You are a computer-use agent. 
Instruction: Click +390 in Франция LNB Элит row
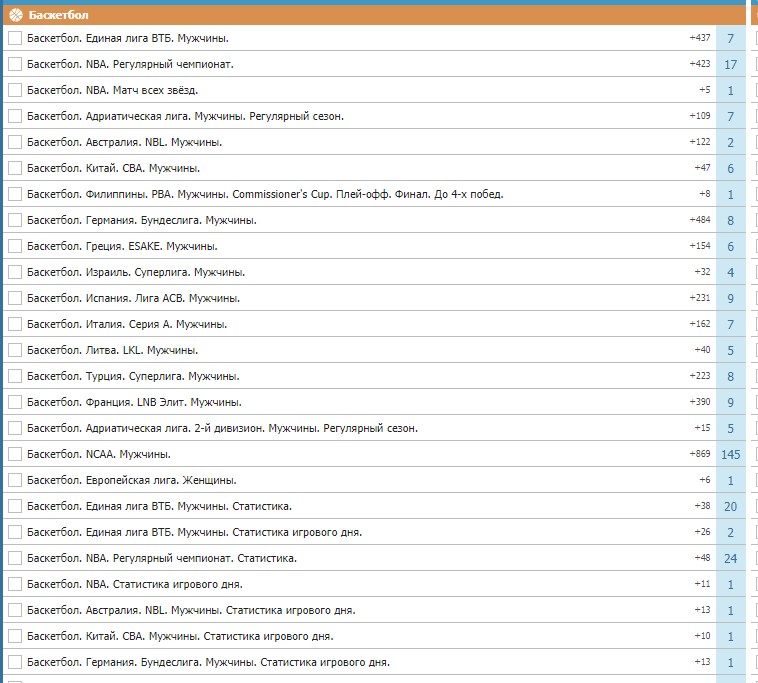tap(700, 402)
